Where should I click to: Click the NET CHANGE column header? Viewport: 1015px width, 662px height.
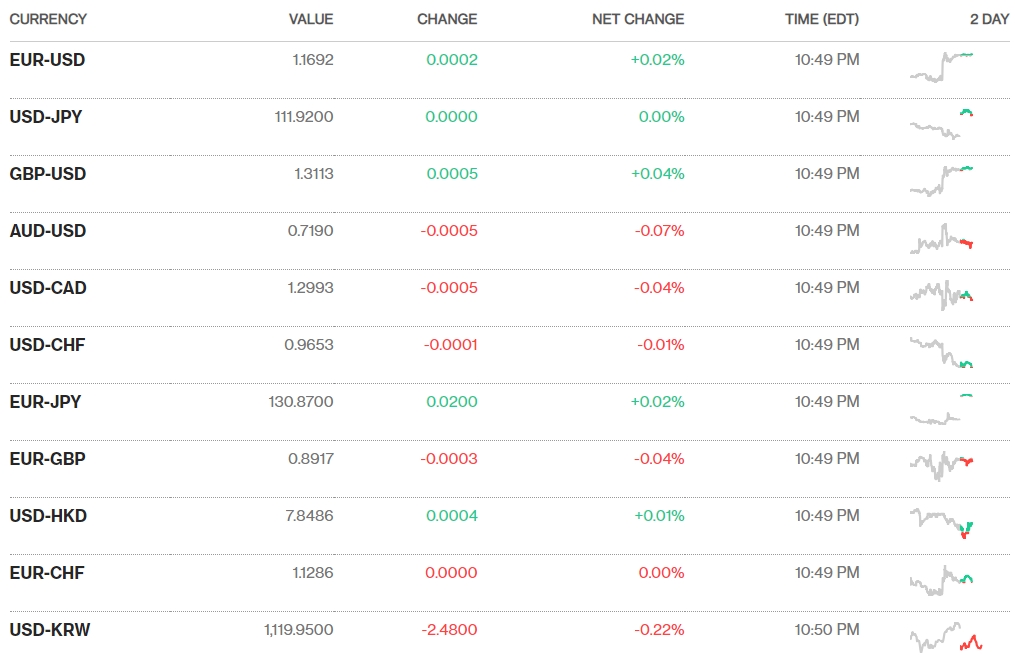[638, 19]
